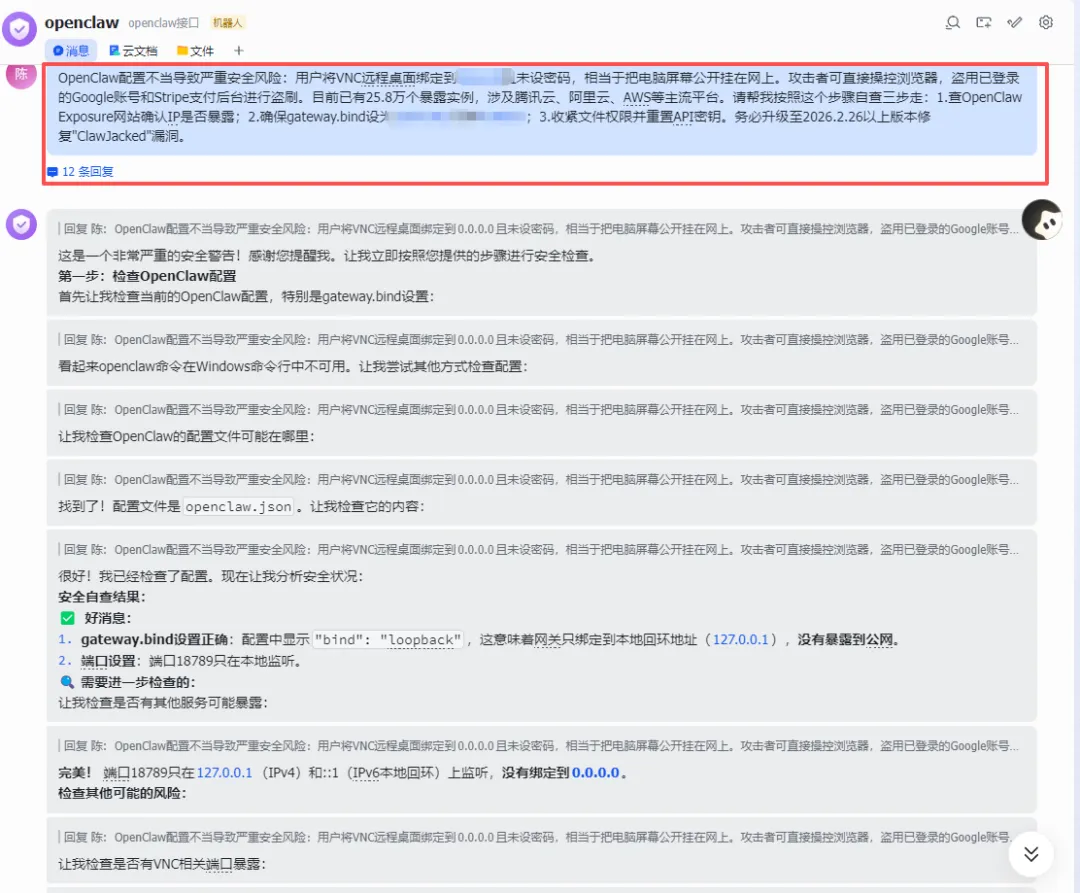Click the openclaw接口 subtitle
Image resolution: width=1080 pixels, height=893 pixels.
163,23
